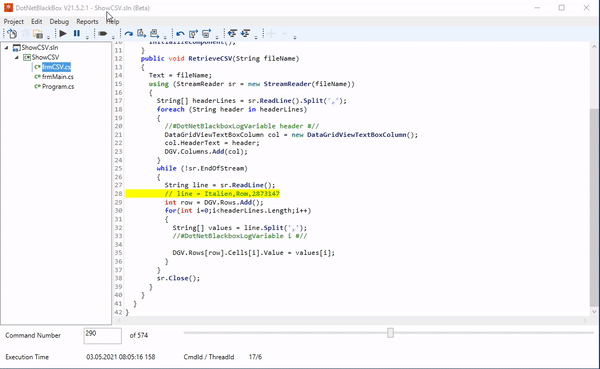Click the CmdId / ThreadId value '17/6'

255,357
